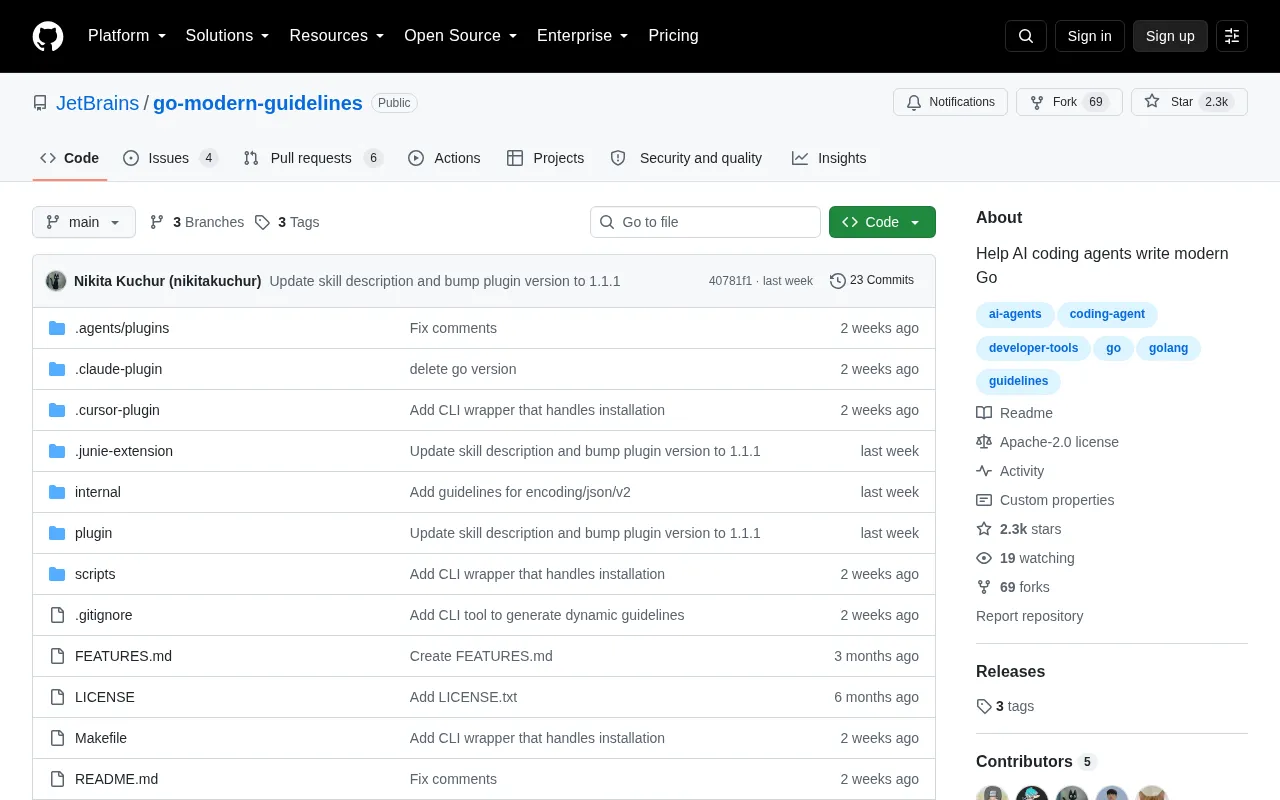Open the Releases heading link

[x=1010, y=672]
